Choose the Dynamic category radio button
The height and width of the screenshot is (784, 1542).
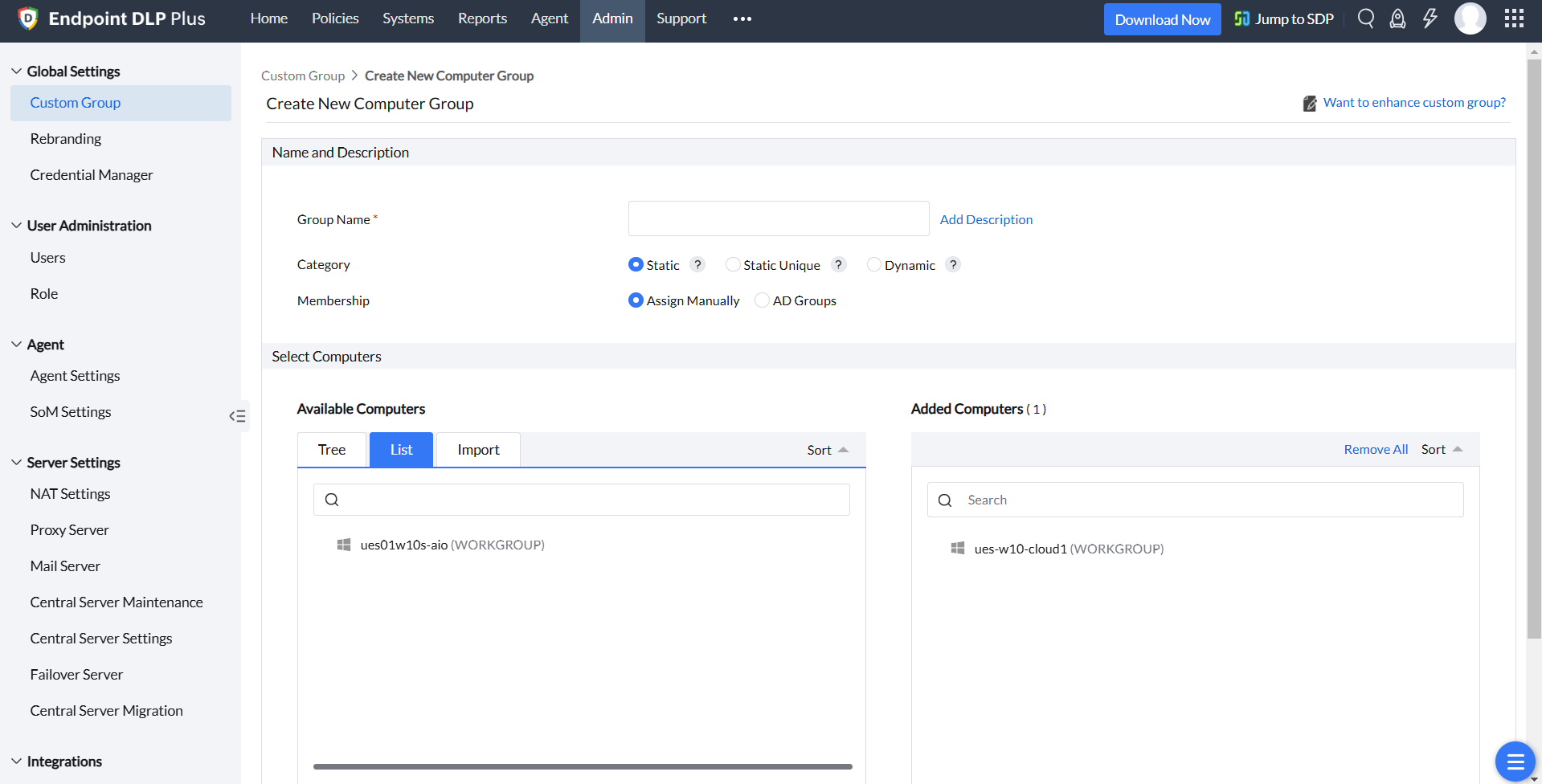(873, 264)
